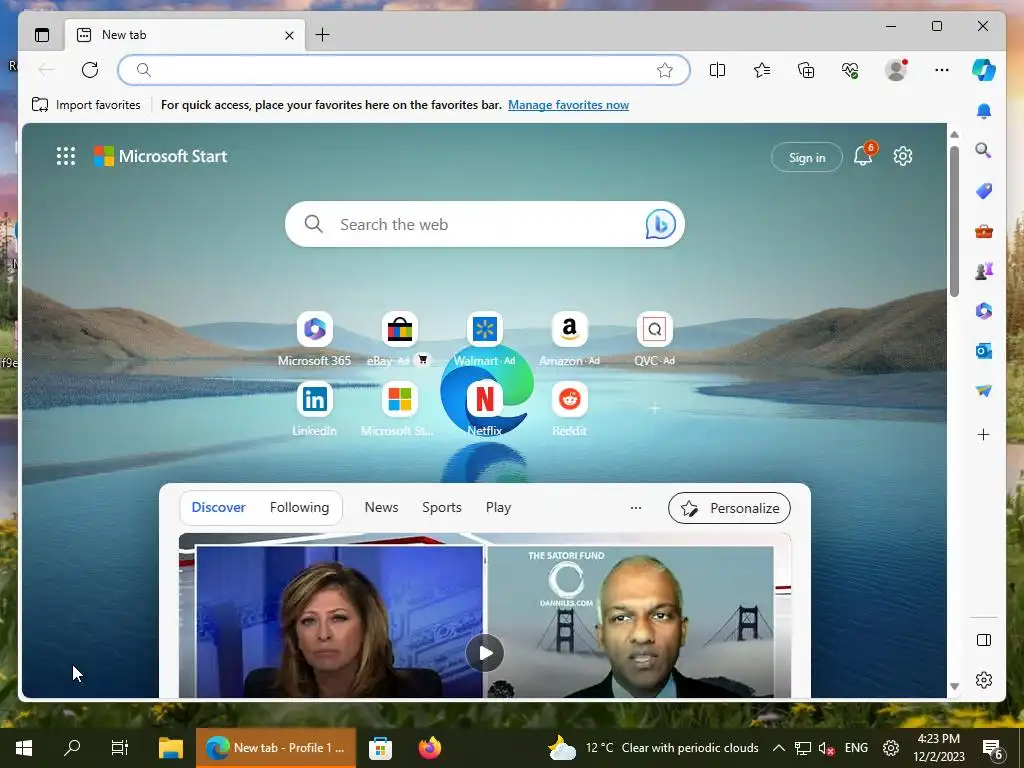The width and height of the screenshot is (1024, 768).
Task: Show hidden system tray icons
Action: point(778,748)
